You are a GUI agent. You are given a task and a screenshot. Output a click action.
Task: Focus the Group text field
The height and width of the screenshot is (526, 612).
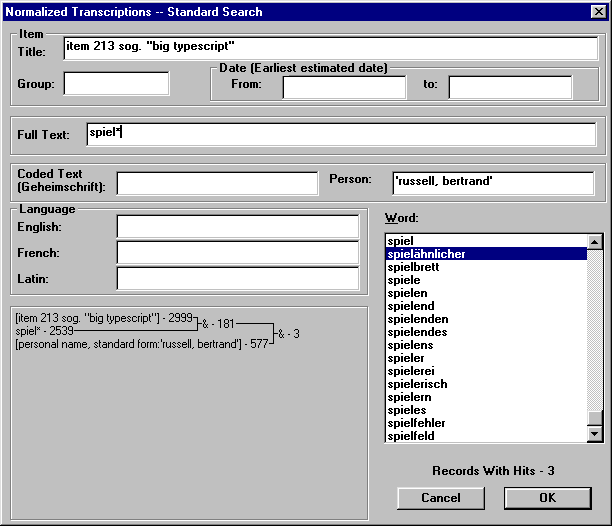(x=103, y=85)
